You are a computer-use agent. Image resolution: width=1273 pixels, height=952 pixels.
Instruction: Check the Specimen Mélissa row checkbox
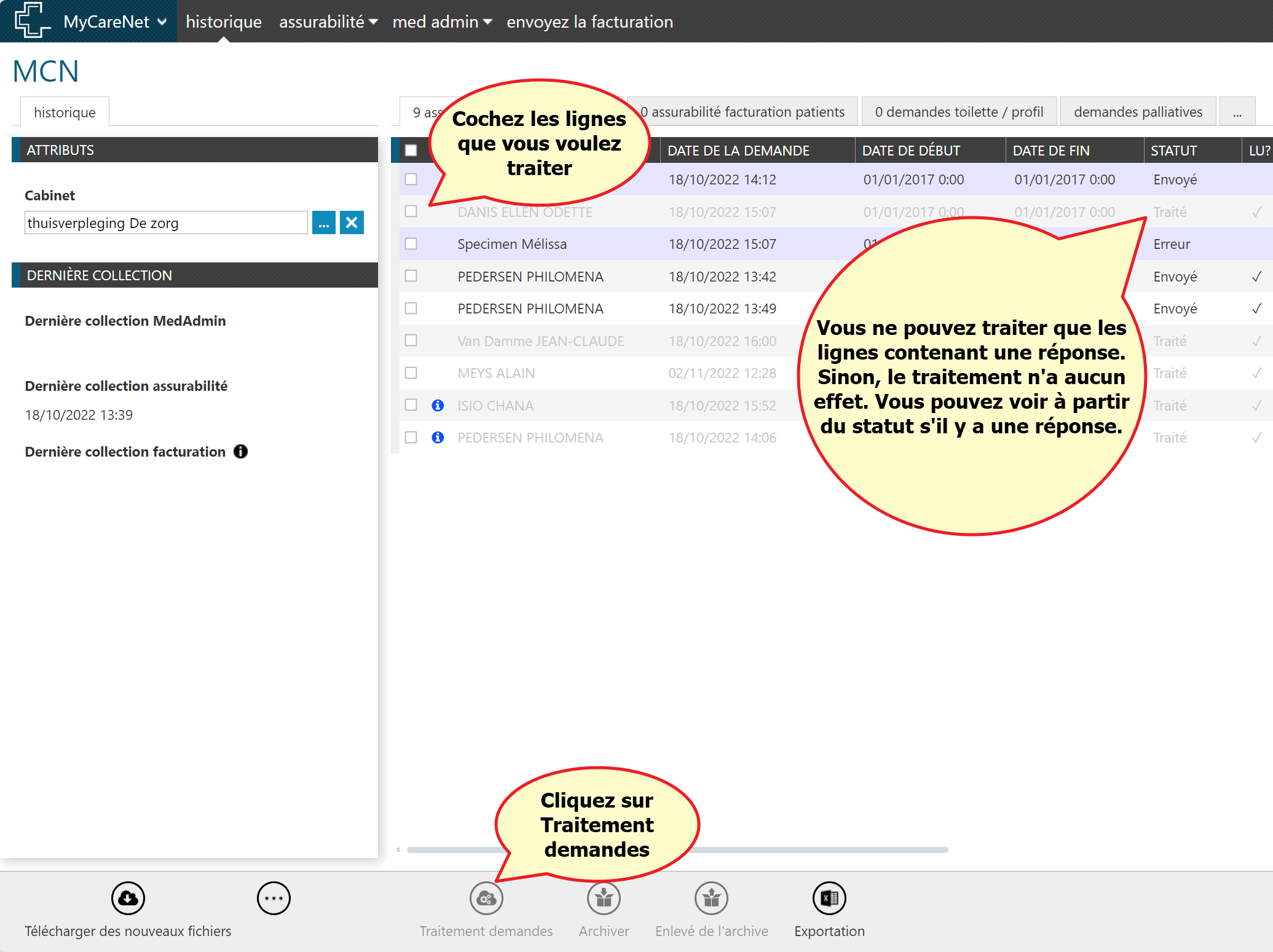click(411, 244)
